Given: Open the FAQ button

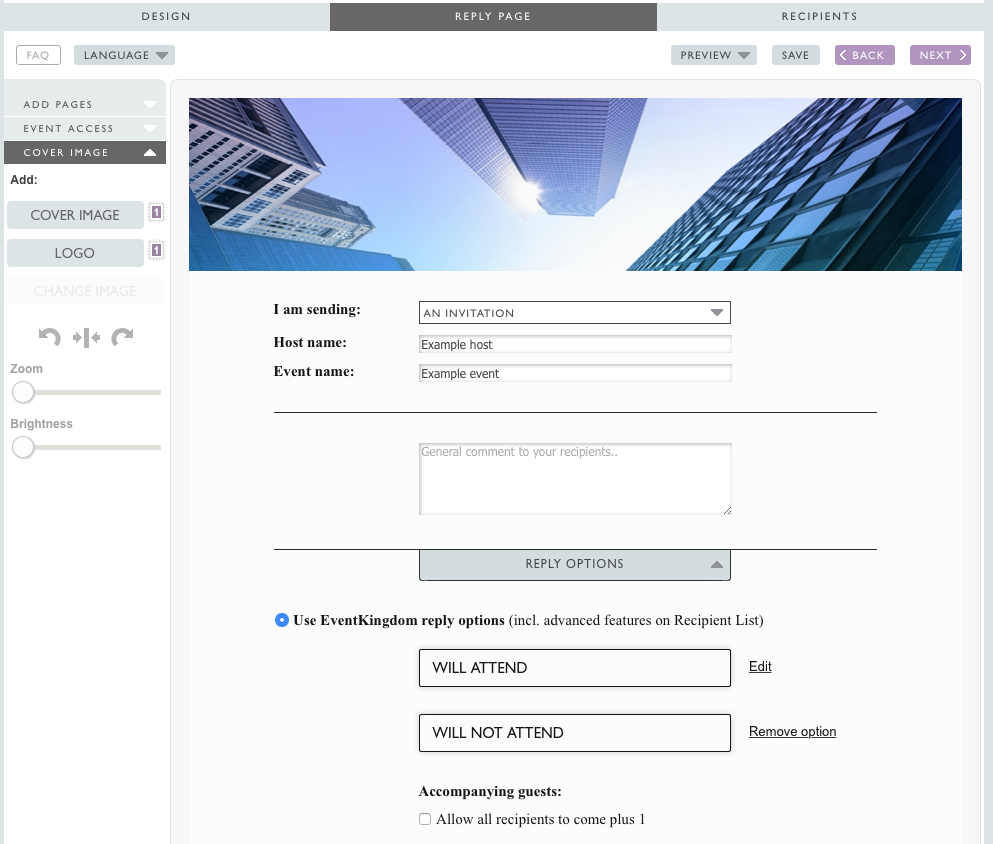Looking at the screenshot, I should click(x=38, y=55).
